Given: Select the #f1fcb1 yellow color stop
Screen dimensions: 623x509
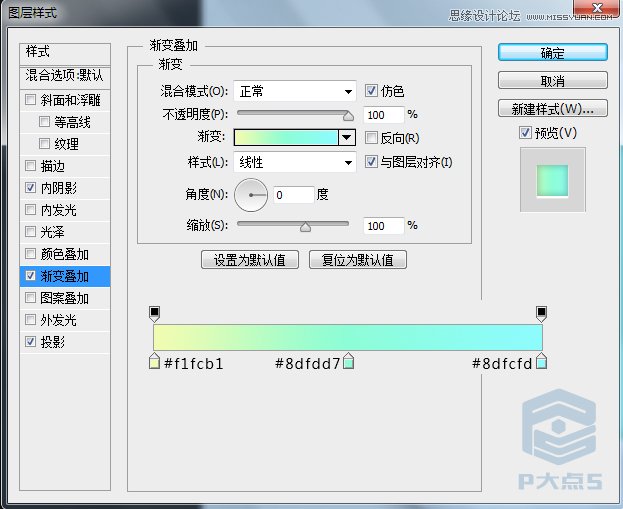Looking at the screenshot, I should click(x=154, y=361).
